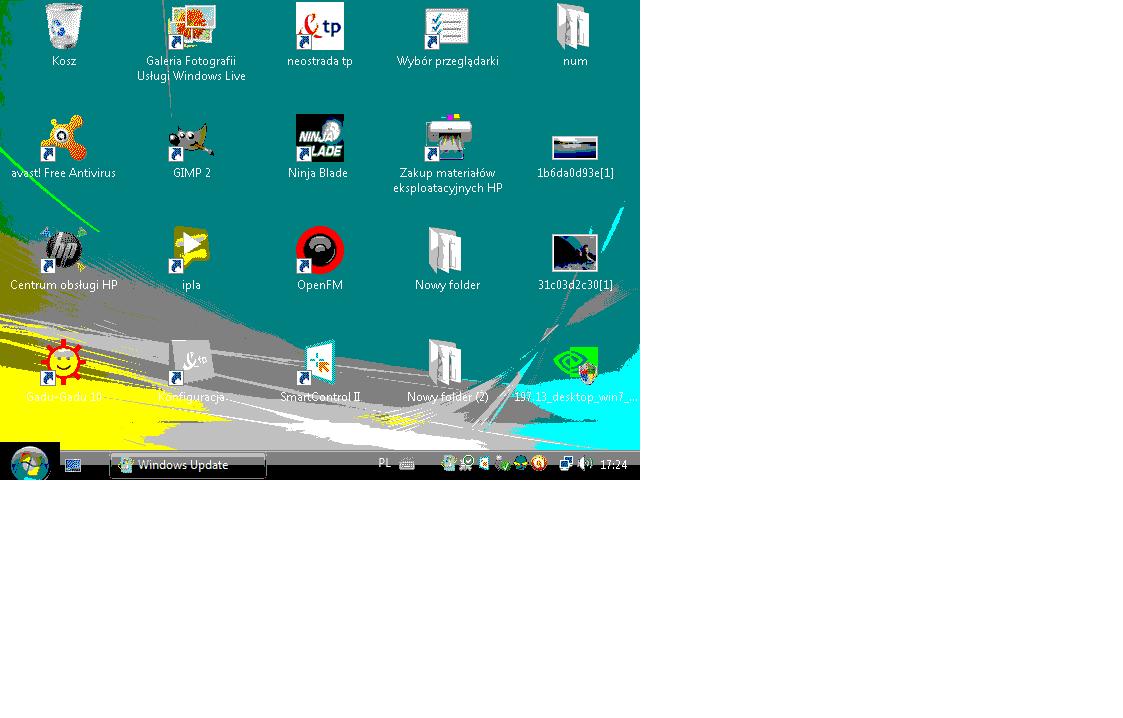Launch Gadu-Gadu 10 messenger
This screenshot has height=718, width=1123.
63,363
